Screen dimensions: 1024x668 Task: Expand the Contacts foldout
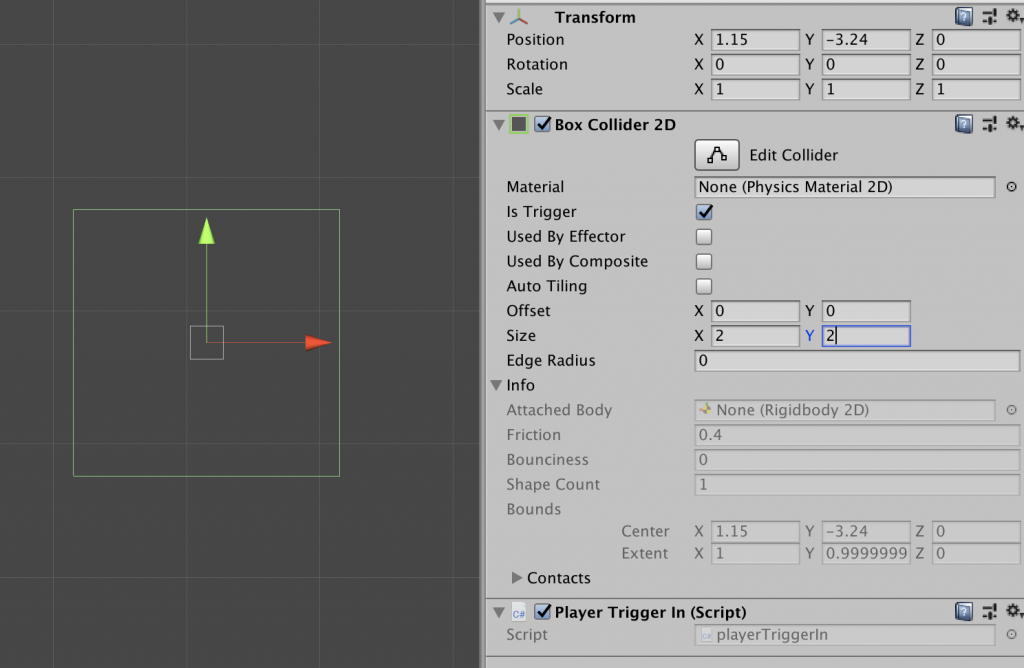click(517, 578)
